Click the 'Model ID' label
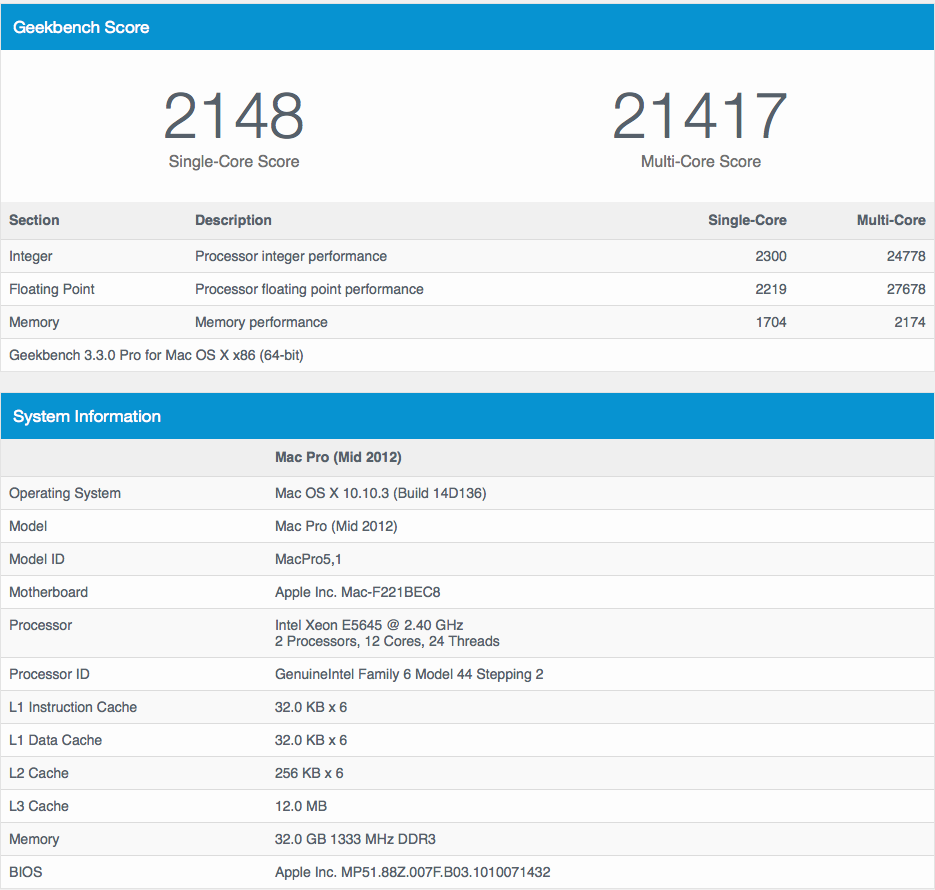Image resolution: width=935 pixels, height=890 pixels. pos(37,559)
